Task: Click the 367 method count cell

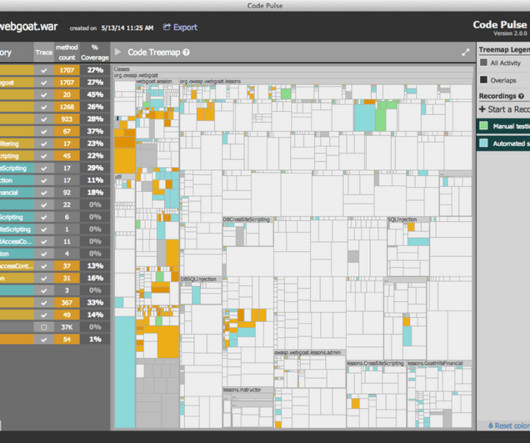Action: click(67, 303)
